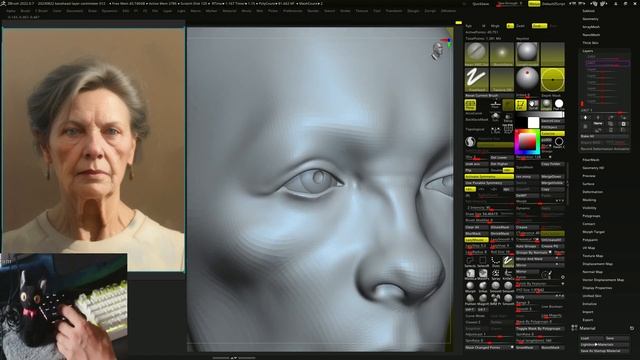This screenshot has height=360, width=640.
Task: Open the current brush thumbnail picker
Action: 476,54
